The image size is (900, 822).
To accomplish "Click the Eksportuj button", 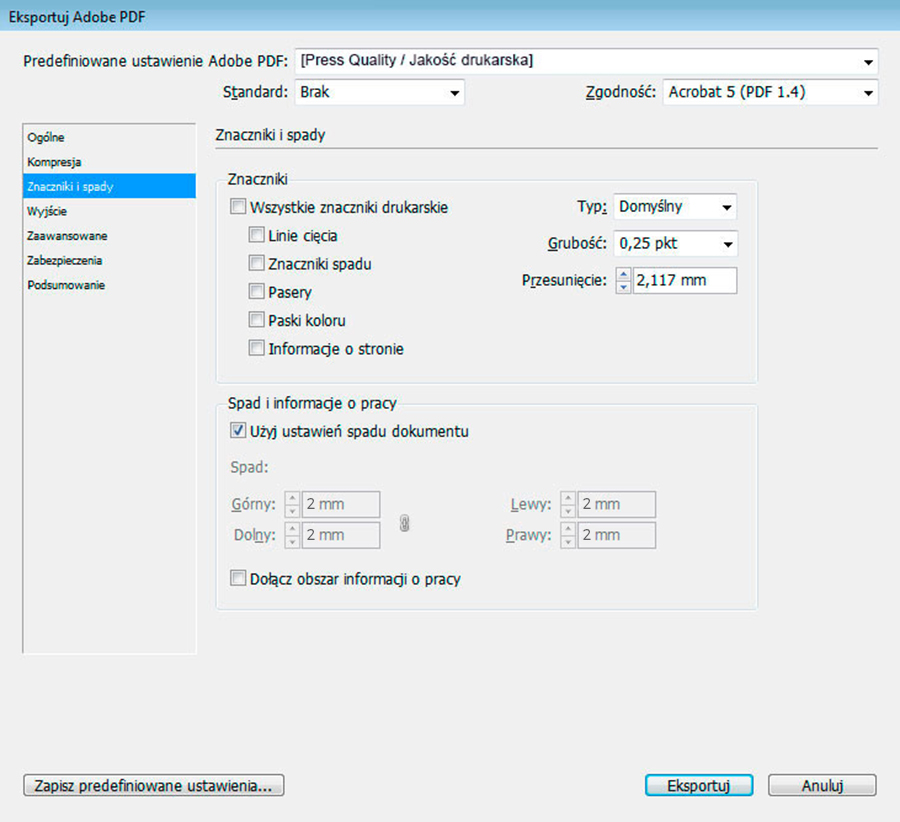I will [699, 785].
